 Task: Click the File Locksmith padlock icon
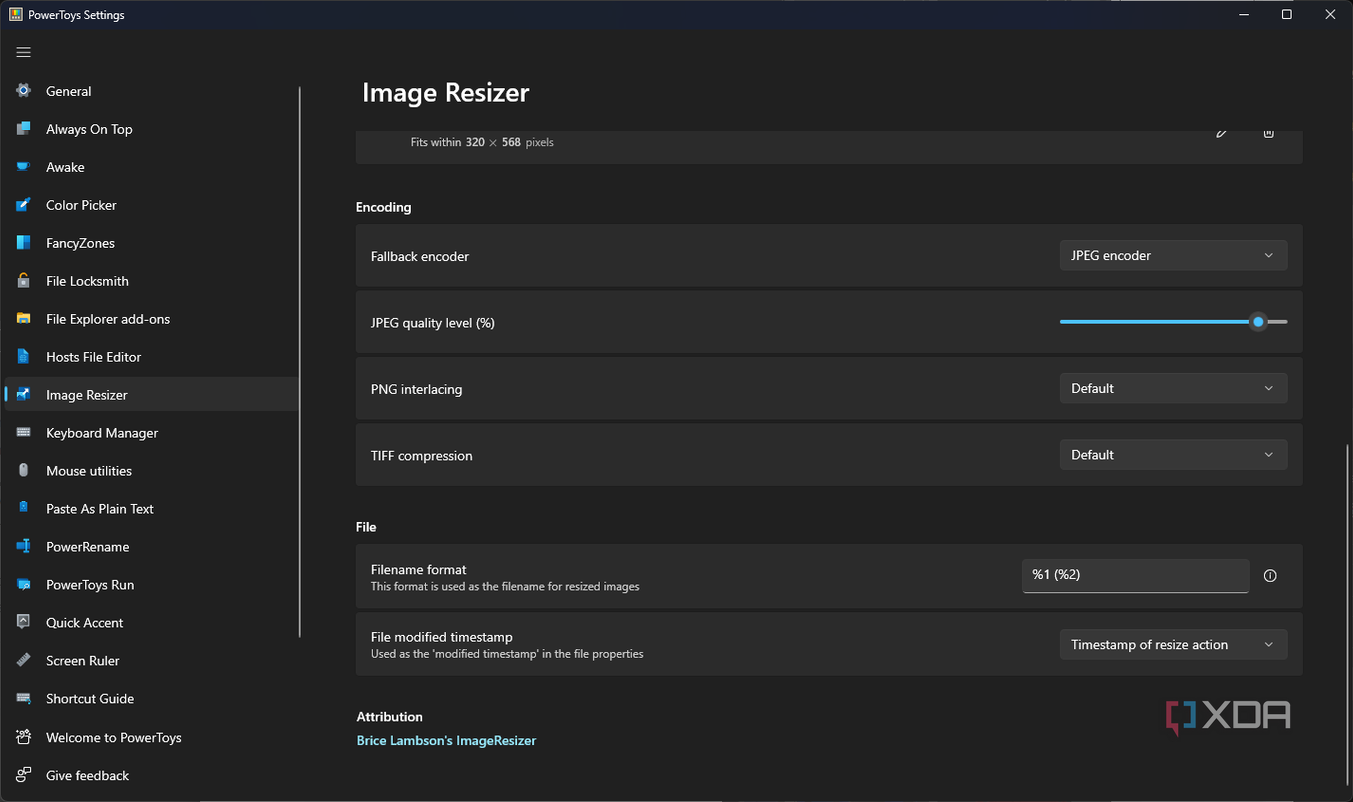tap(24, 281)
